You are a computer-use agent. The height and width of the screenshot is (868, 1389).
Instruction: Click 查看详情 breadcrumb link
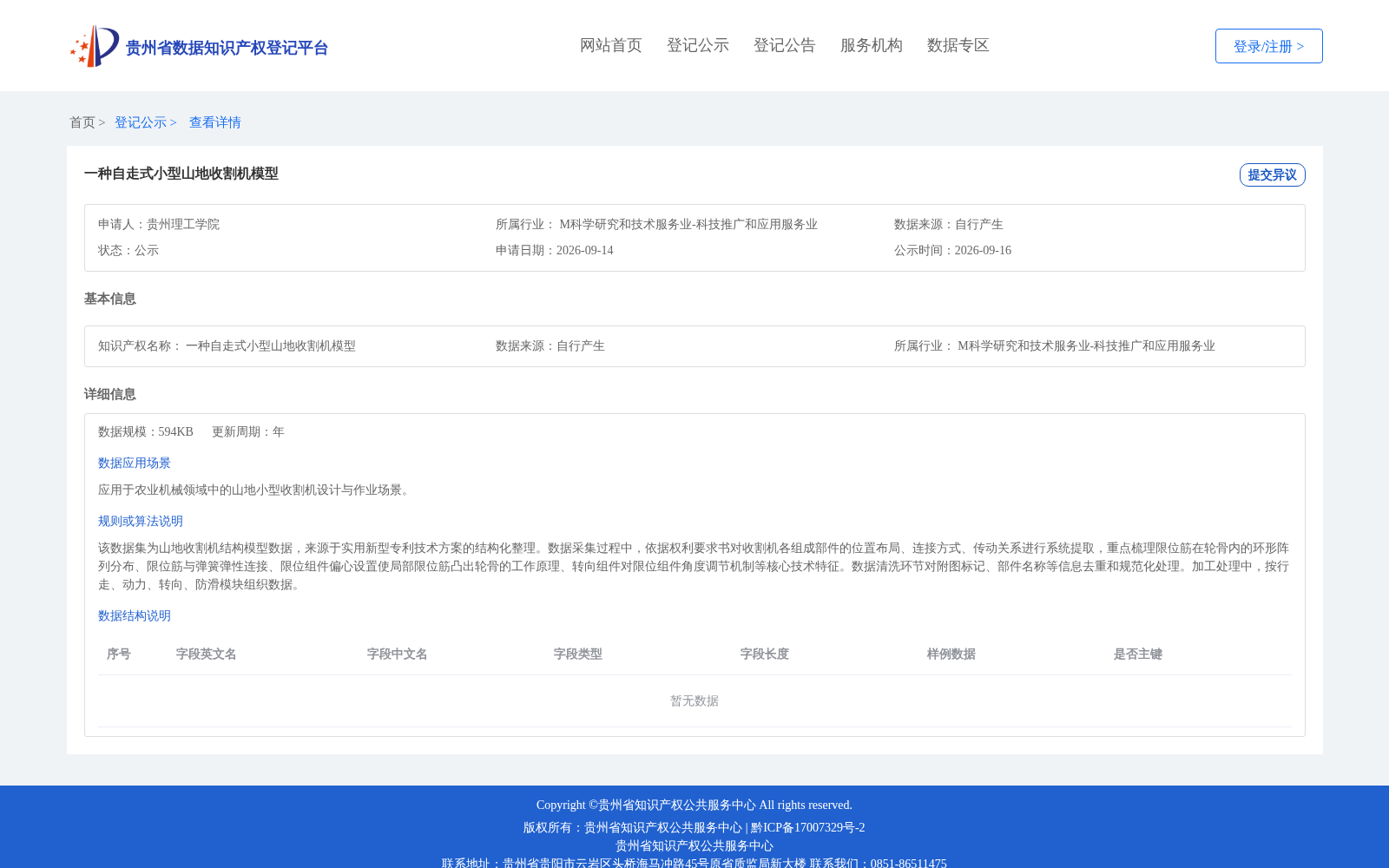[x=215, y=122]
